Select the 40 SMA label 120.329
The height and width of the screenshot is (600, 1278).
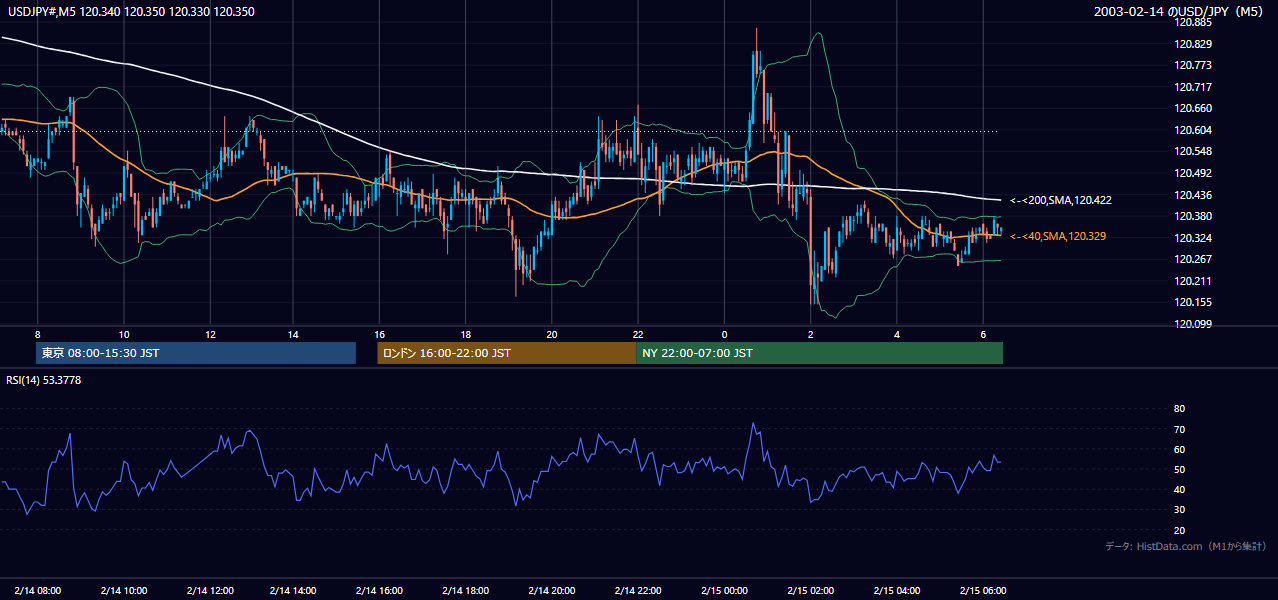[x=1058, y=237]
